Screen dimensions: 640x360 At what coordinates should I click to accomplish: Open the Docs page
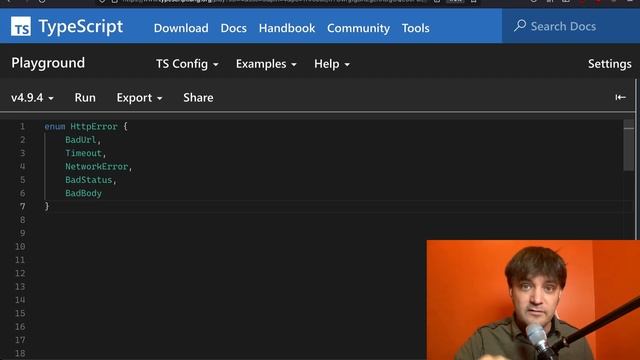click(x=233, y=28)
